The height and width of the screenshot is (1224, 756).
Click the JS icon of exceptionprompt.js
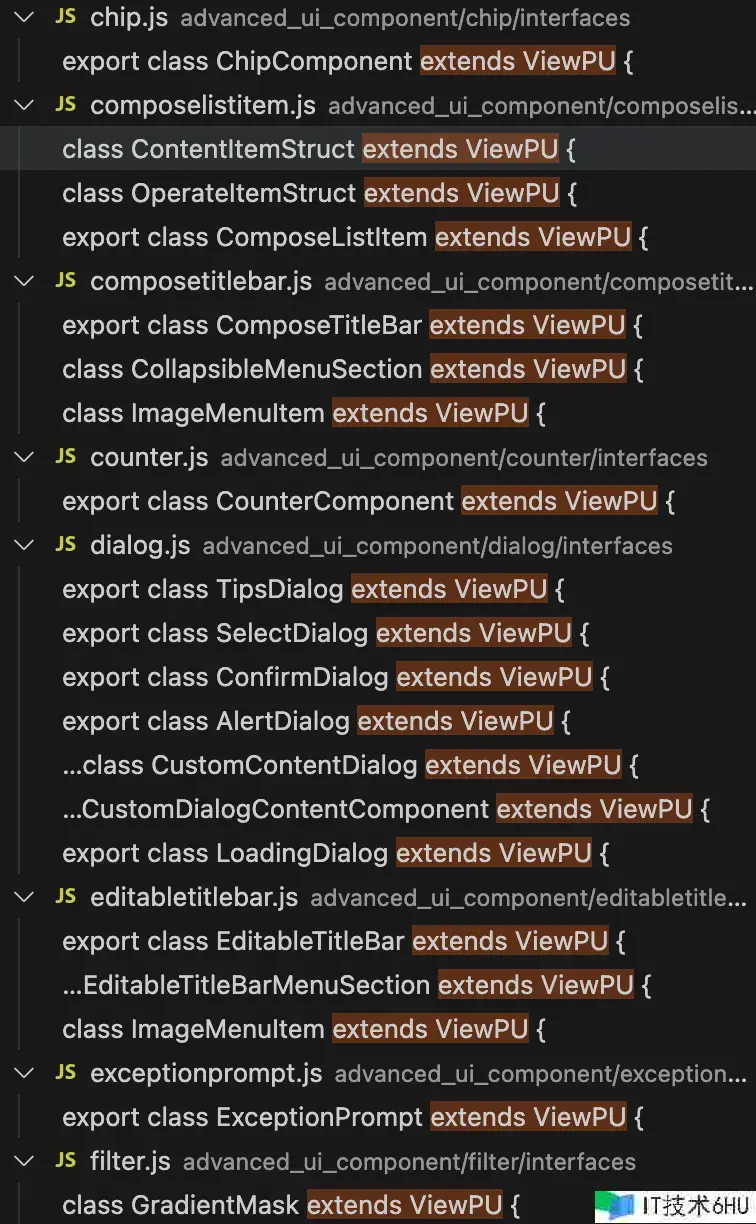65,1073
